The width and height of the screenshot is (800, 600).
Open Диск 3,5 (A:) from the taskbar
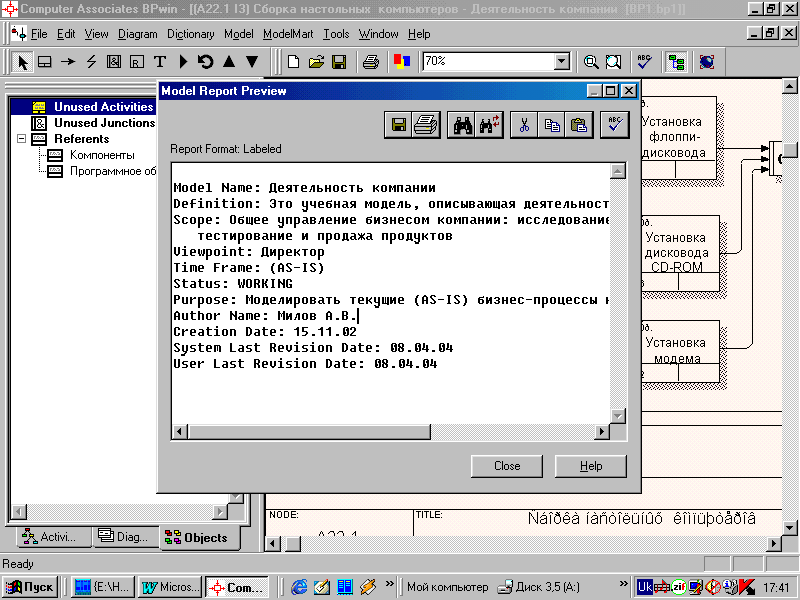pos(539,587)
